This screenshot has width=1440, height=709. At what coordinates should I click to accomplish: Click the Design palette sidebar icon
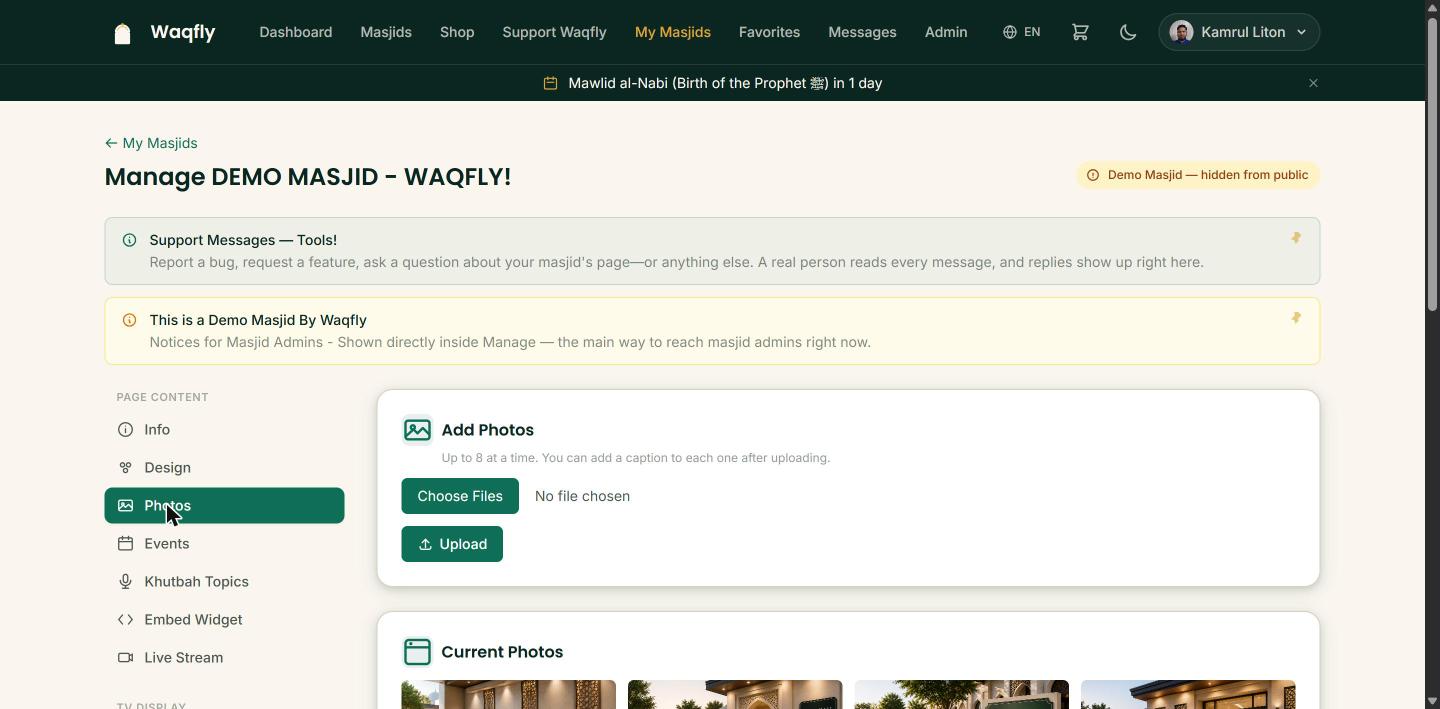click(125, 467)
